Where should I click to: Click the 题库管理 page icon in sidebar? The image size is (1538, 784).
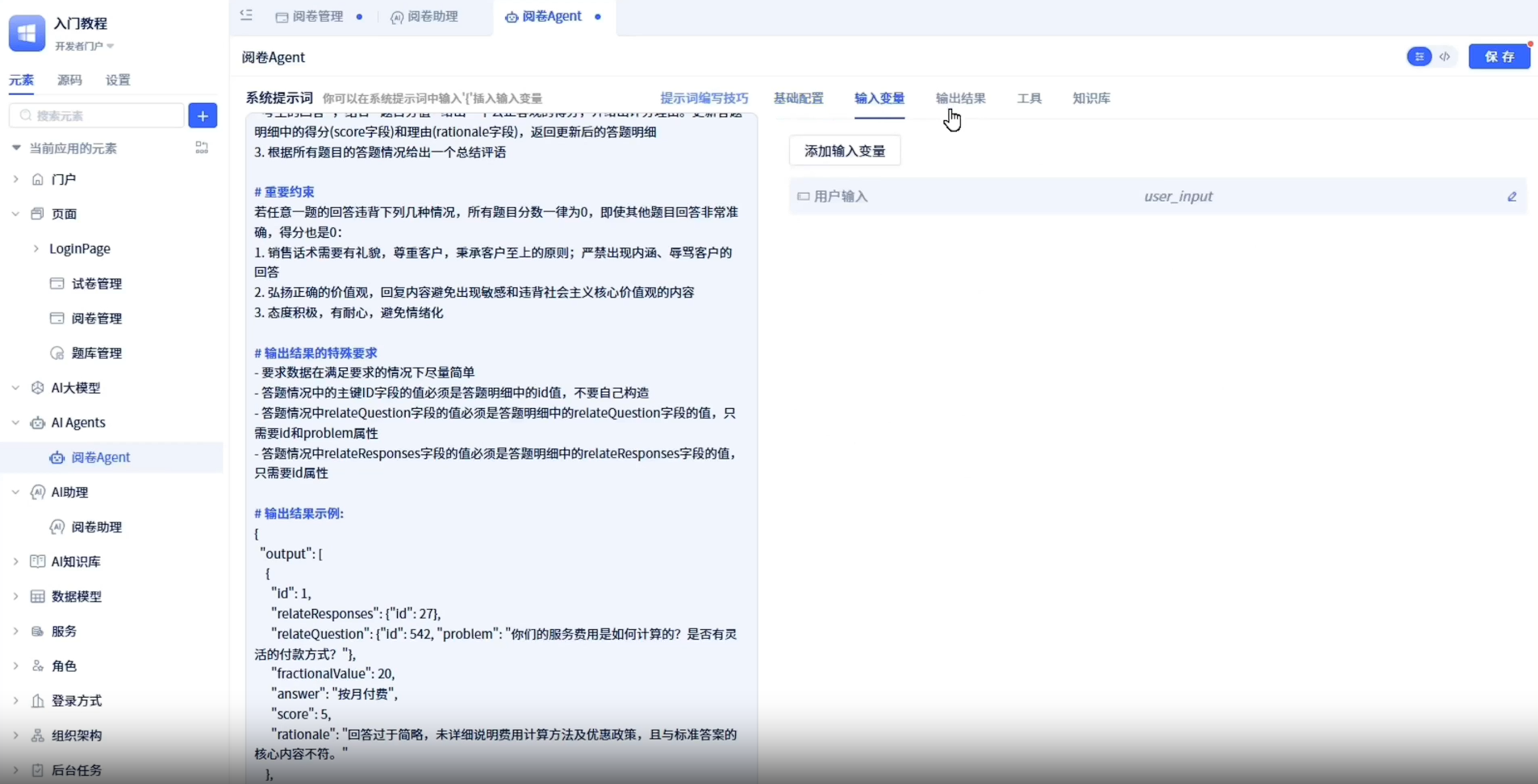57,353
